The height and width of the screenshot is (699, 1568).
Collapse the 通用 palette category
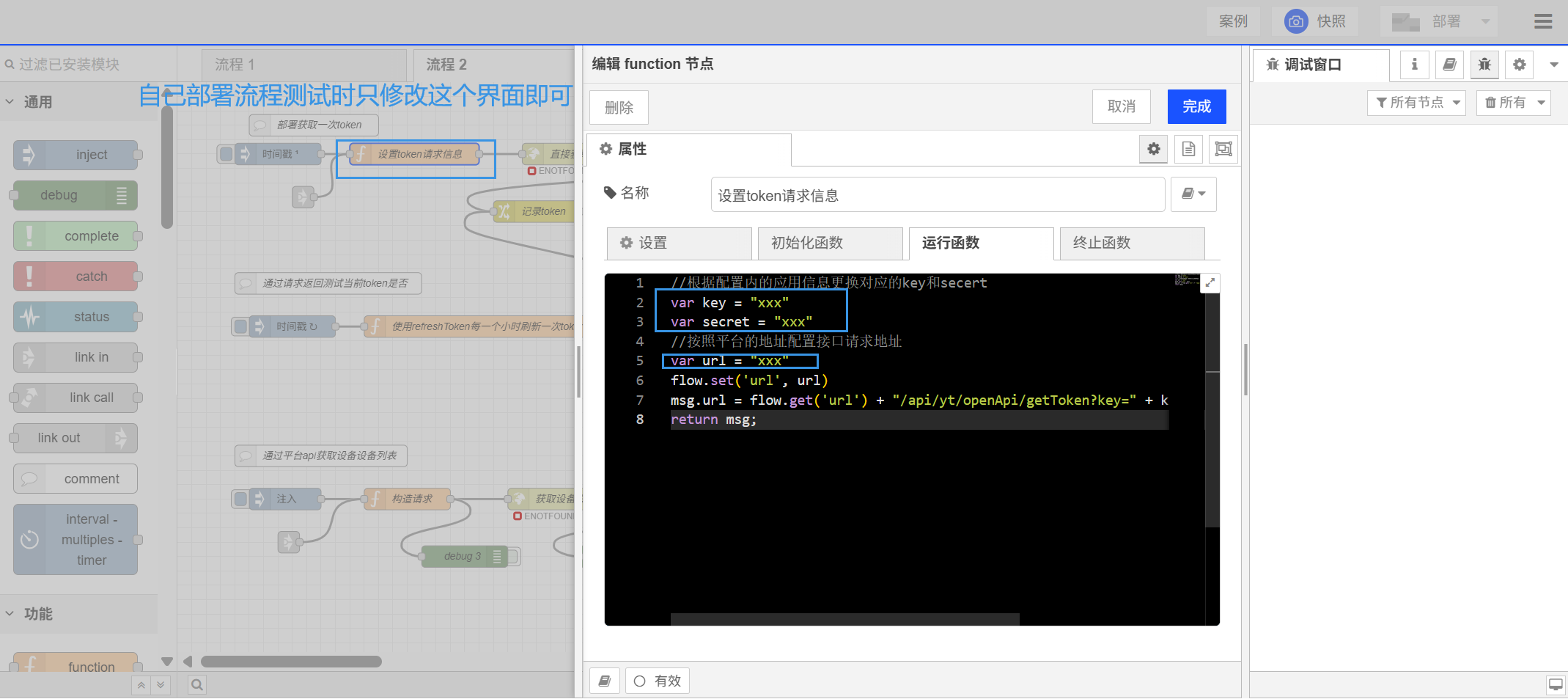click(x=78, y=102)
